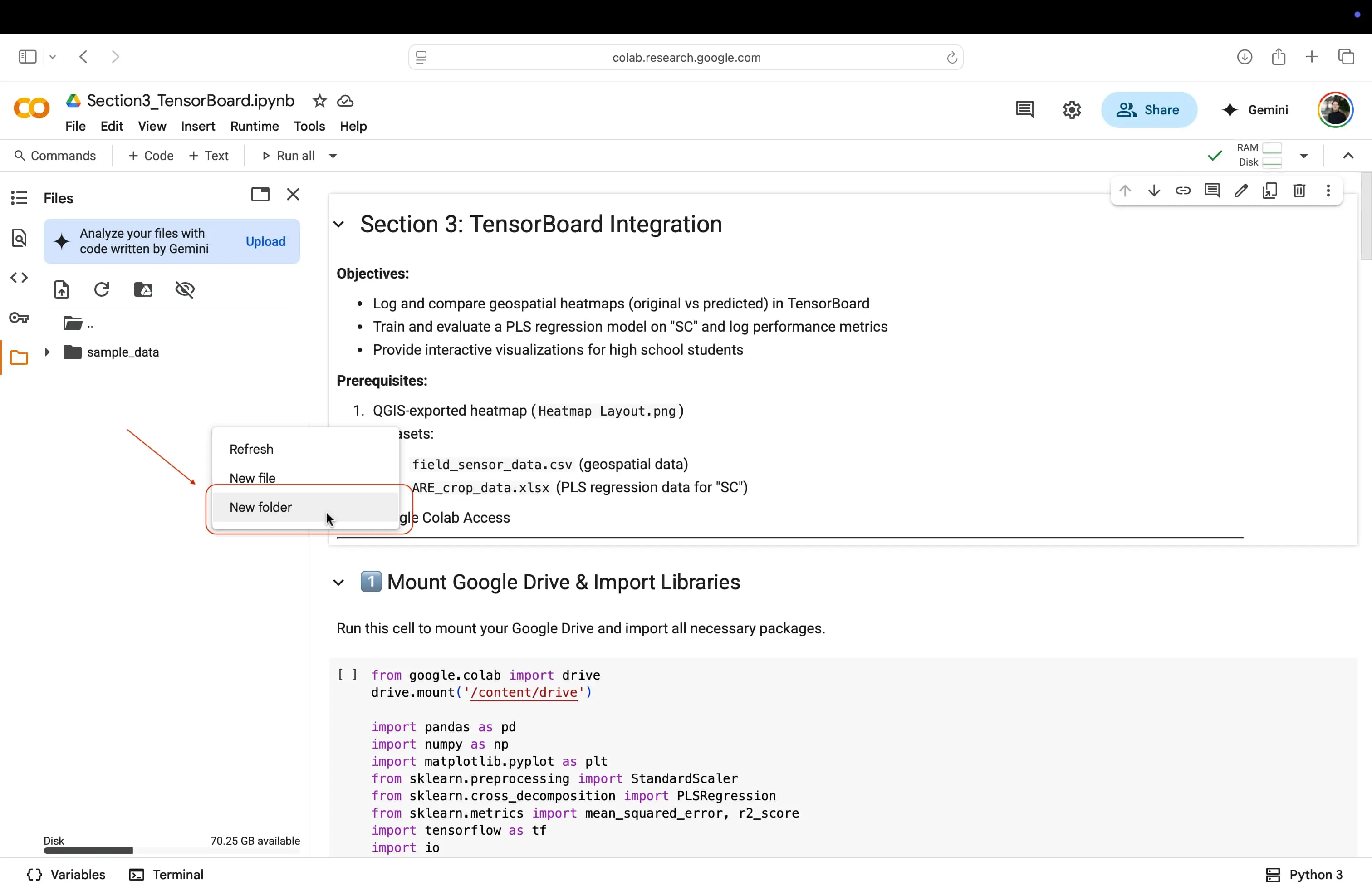The image size is (1372, 891).
Task: Close the Files panel
Action: pyautogui.click(x=293, y=194)
